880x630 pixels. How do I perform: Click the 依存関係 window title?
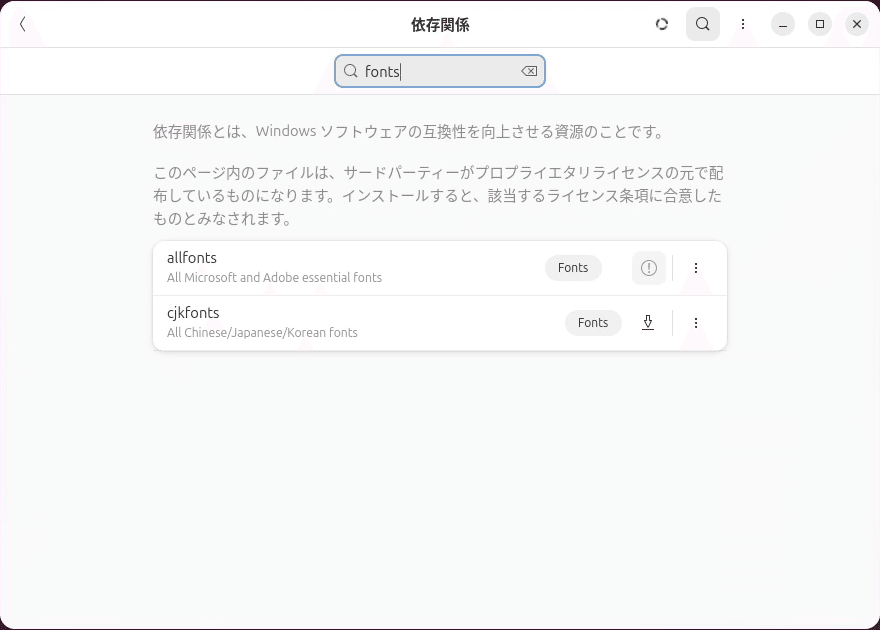(x=440, y=25)
